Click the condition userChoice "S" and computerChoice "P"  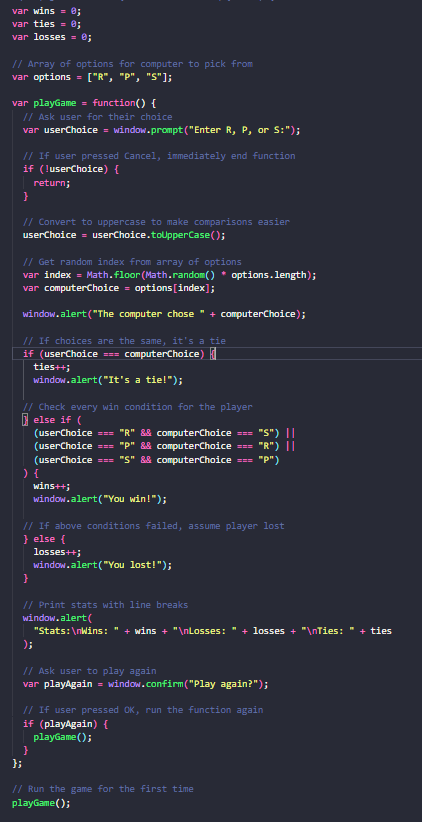(156, 460)
